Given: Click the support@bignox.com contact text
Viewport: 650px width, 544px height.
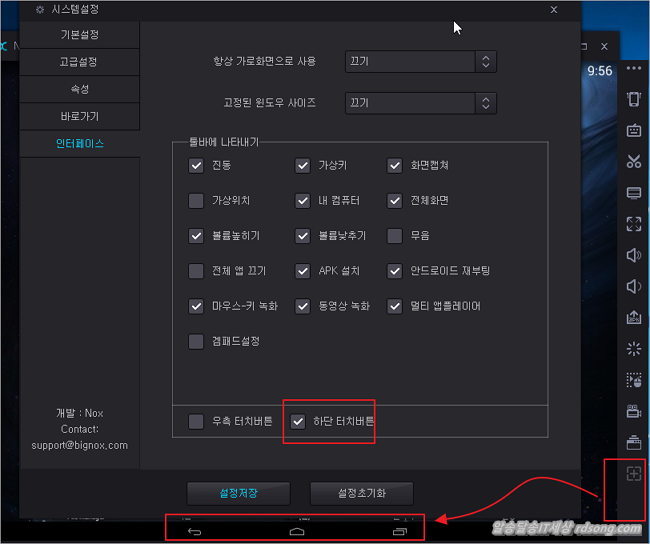Looking at the screenshot, I should point(80,445).
